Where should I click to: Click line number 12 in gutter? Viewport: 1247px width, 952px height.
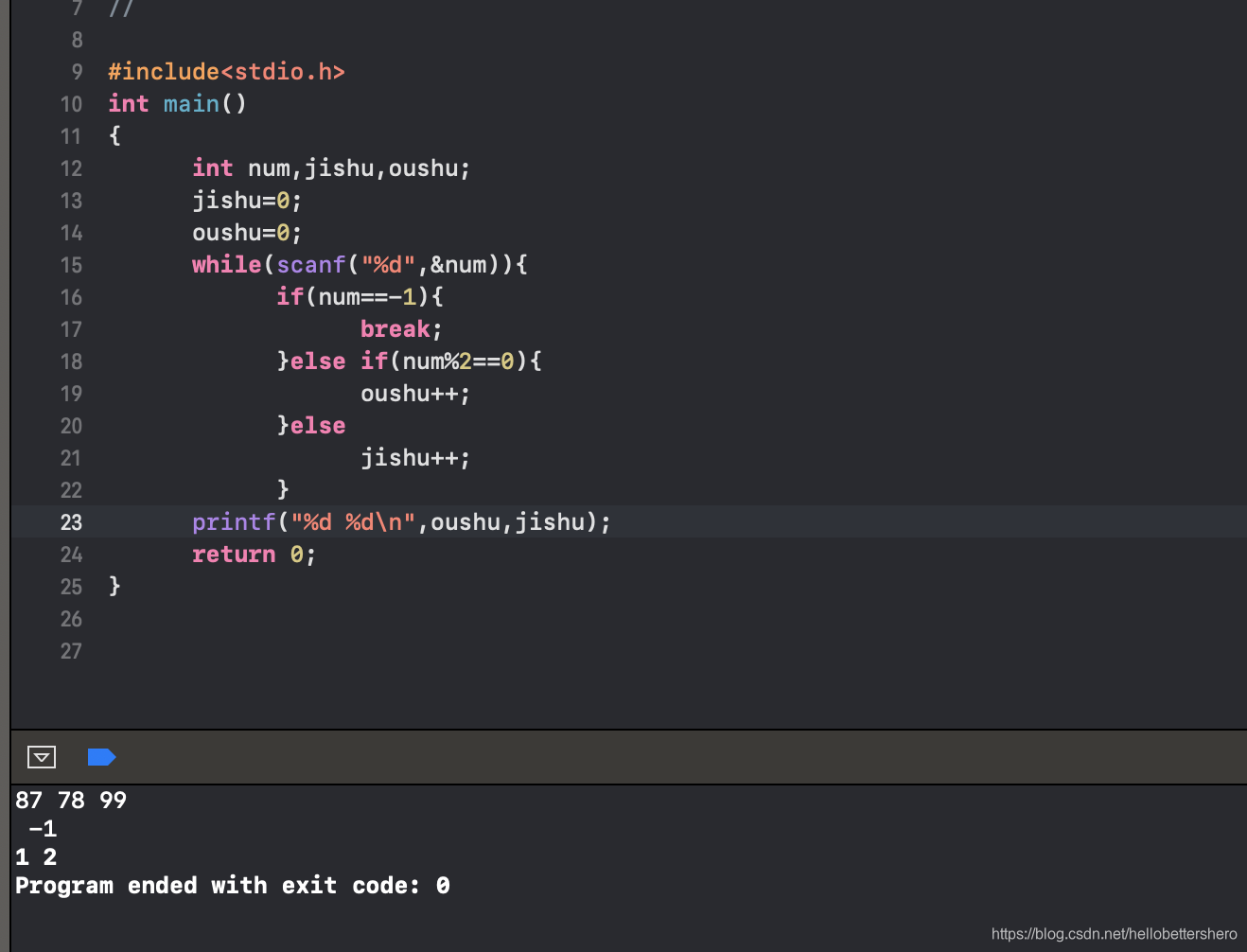[x=71, y=168]
